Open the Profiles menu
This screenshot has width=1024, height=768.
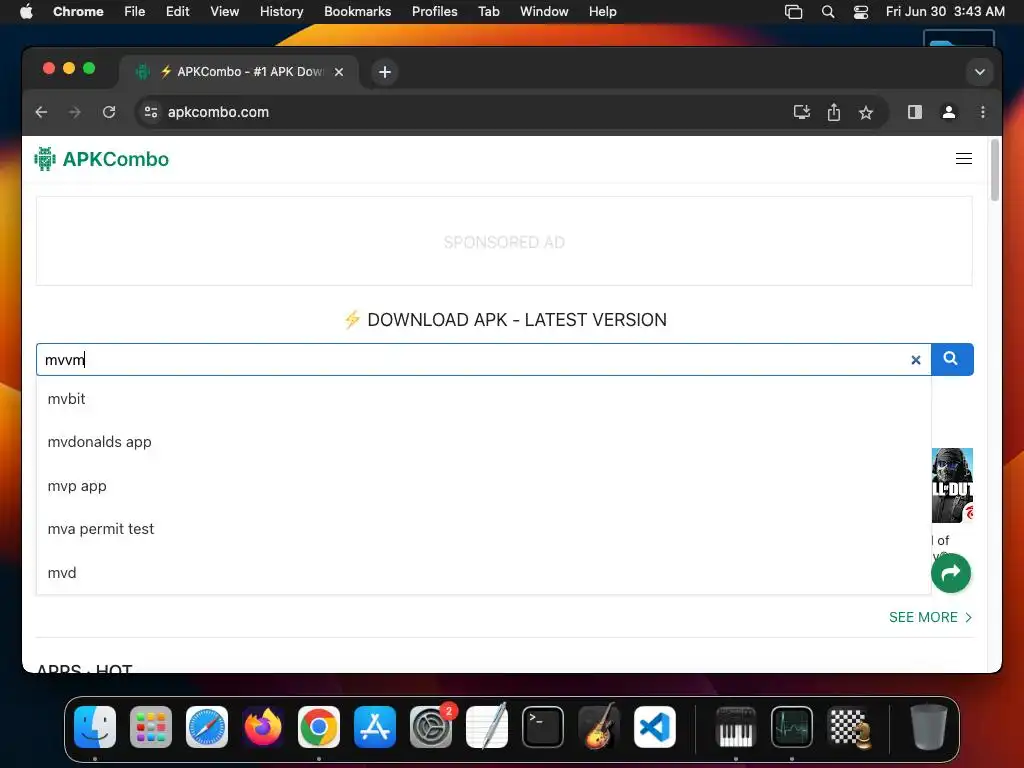pos(434,12)
